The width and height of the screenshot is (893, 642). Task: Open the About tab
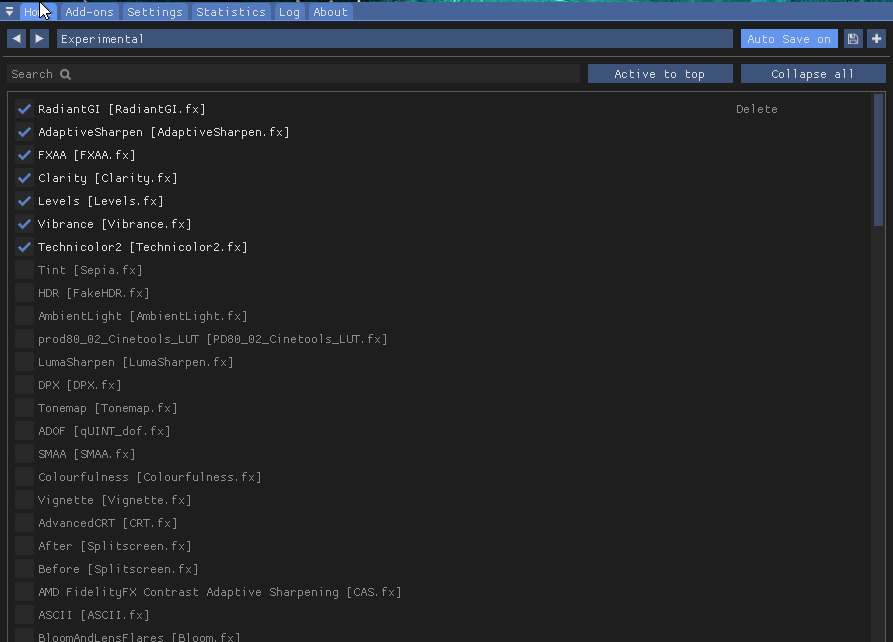[x=330, y=11]
